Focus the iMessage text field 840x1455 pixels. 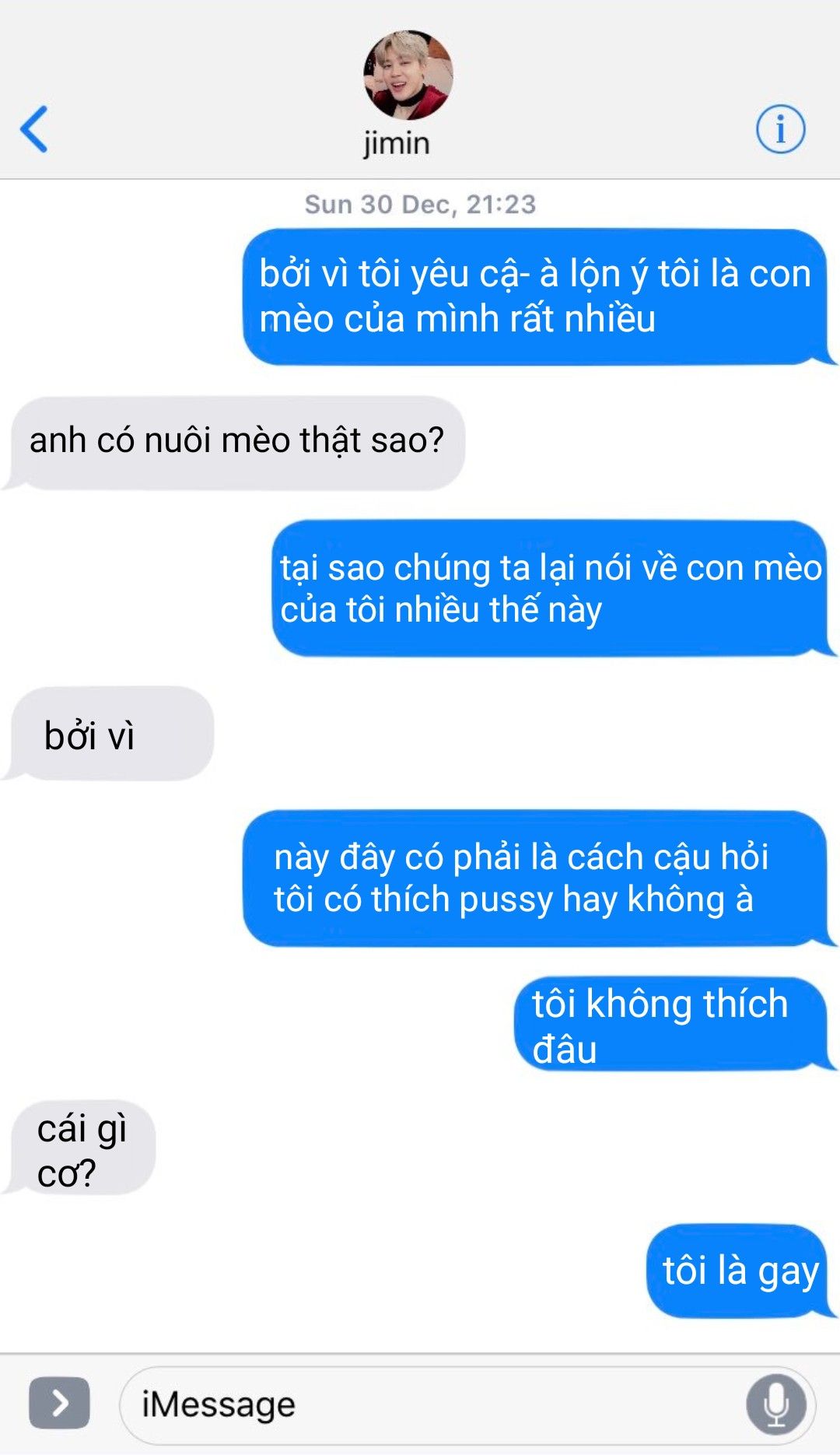click(467, 1404)
